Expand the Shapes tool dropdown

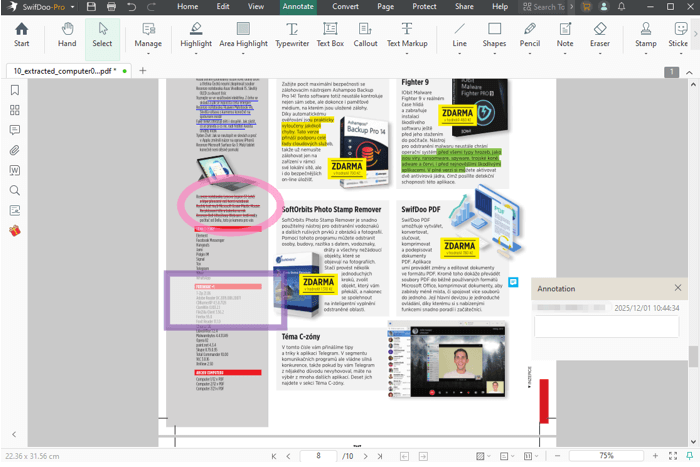494,54
